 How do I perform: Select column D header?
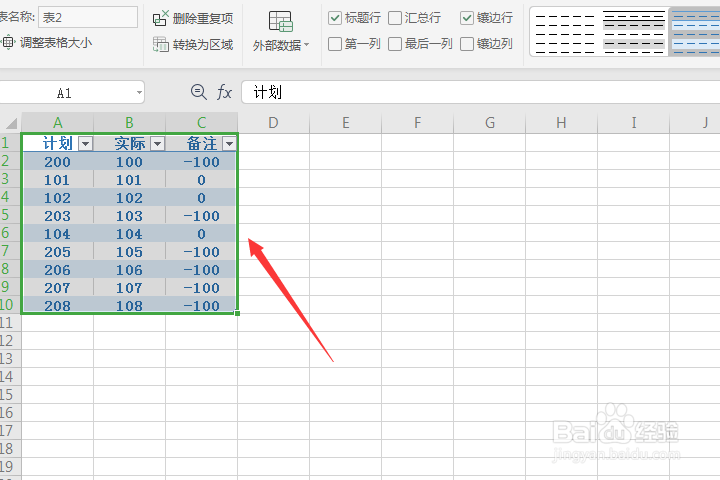[x=274, y=123]
